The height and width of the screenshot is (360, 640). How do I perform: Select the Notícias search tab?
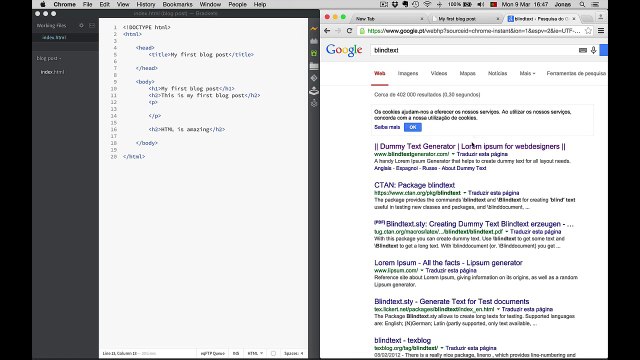pyautogui.click(x=498, y=73)
